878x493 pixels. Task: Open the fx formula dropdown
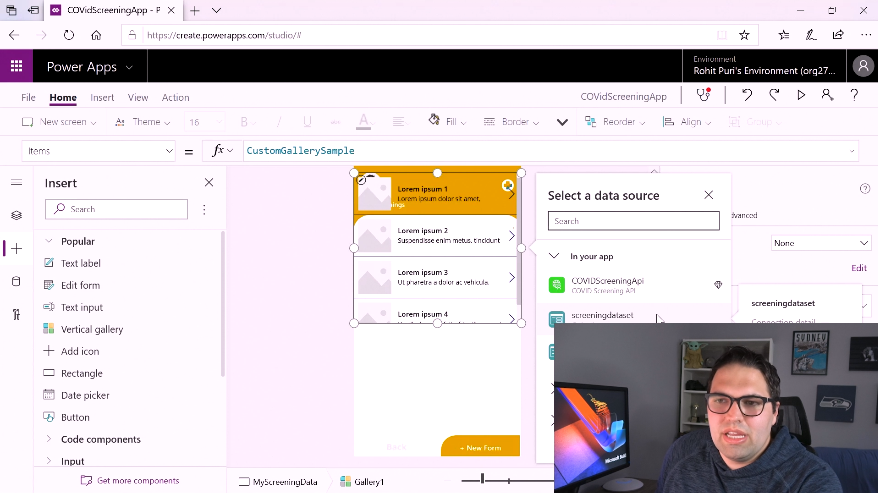pyautogui.click(x=222, y=151)
